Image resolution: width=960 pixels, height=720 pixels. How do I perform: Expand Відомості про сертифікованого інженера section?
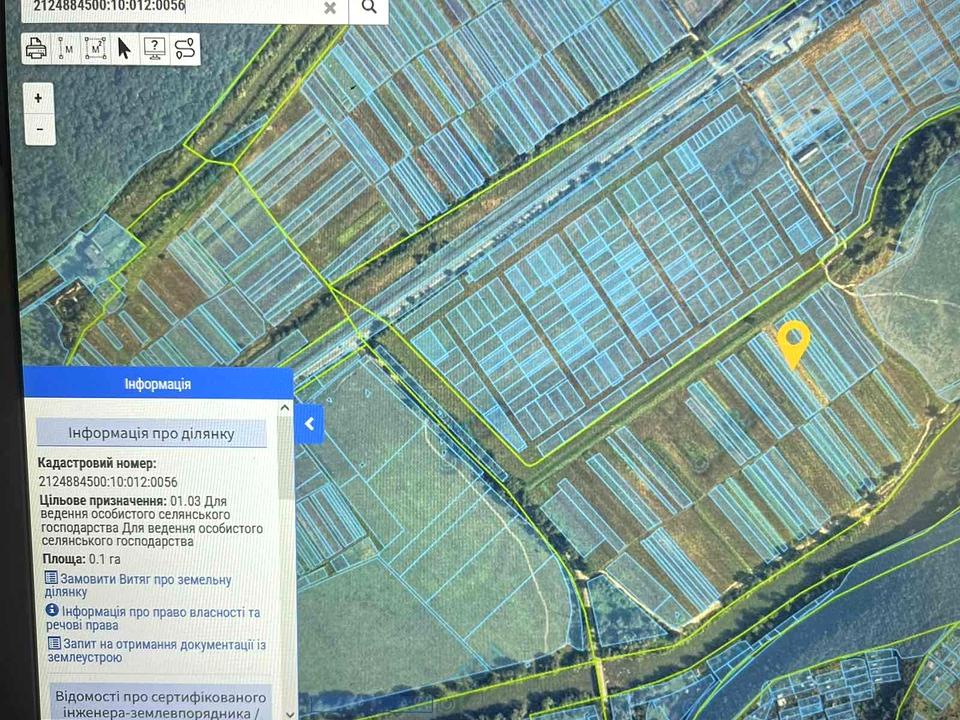[x=160, y=703]
